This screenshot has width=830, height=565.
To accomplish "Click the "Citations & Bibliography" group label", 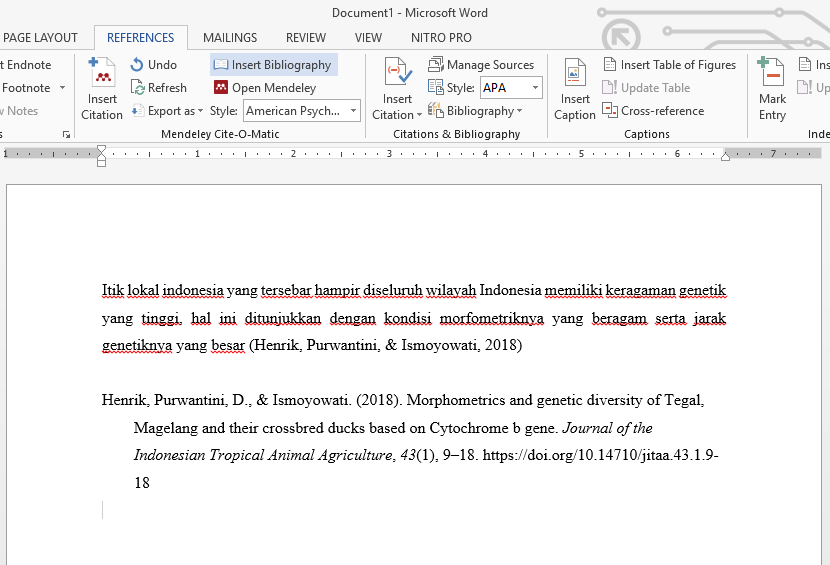I will tap(456, 134).
